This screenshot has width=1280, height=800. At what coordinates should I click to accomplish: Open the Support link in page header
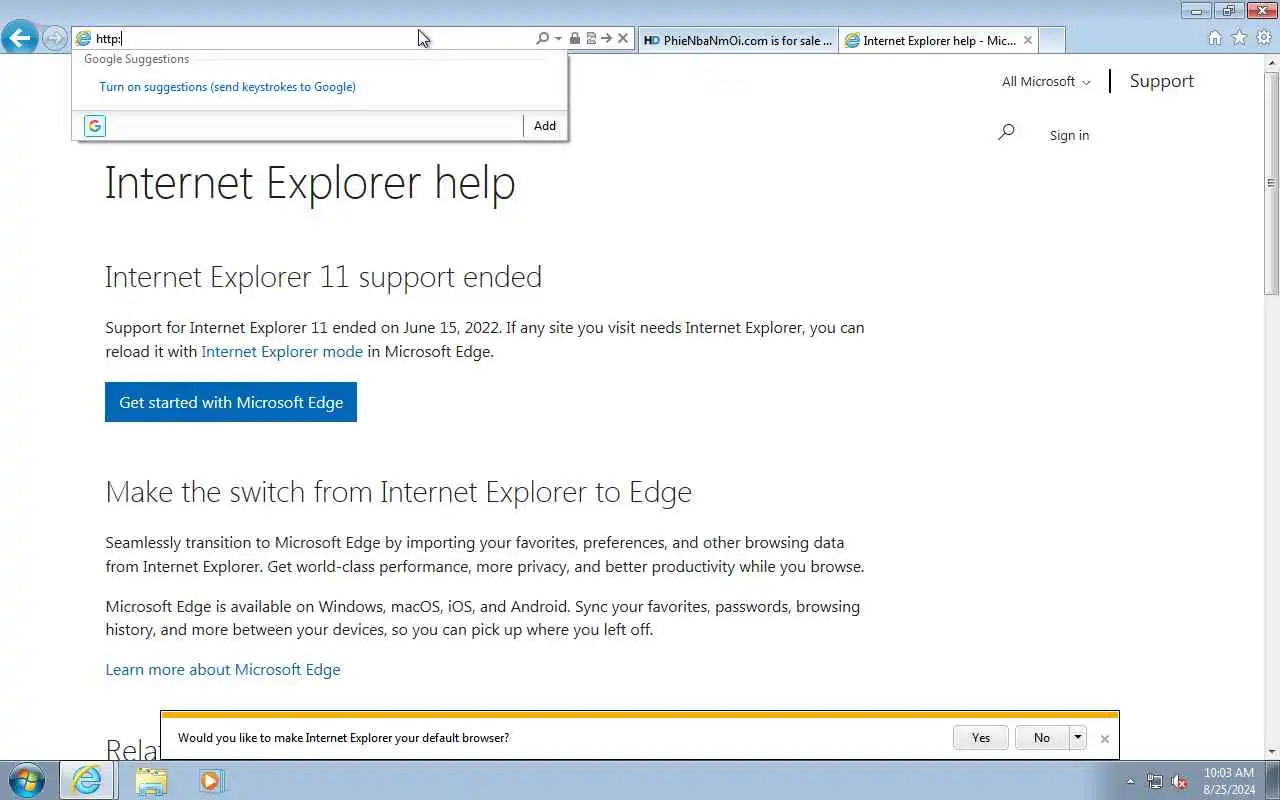[1161, 81]
